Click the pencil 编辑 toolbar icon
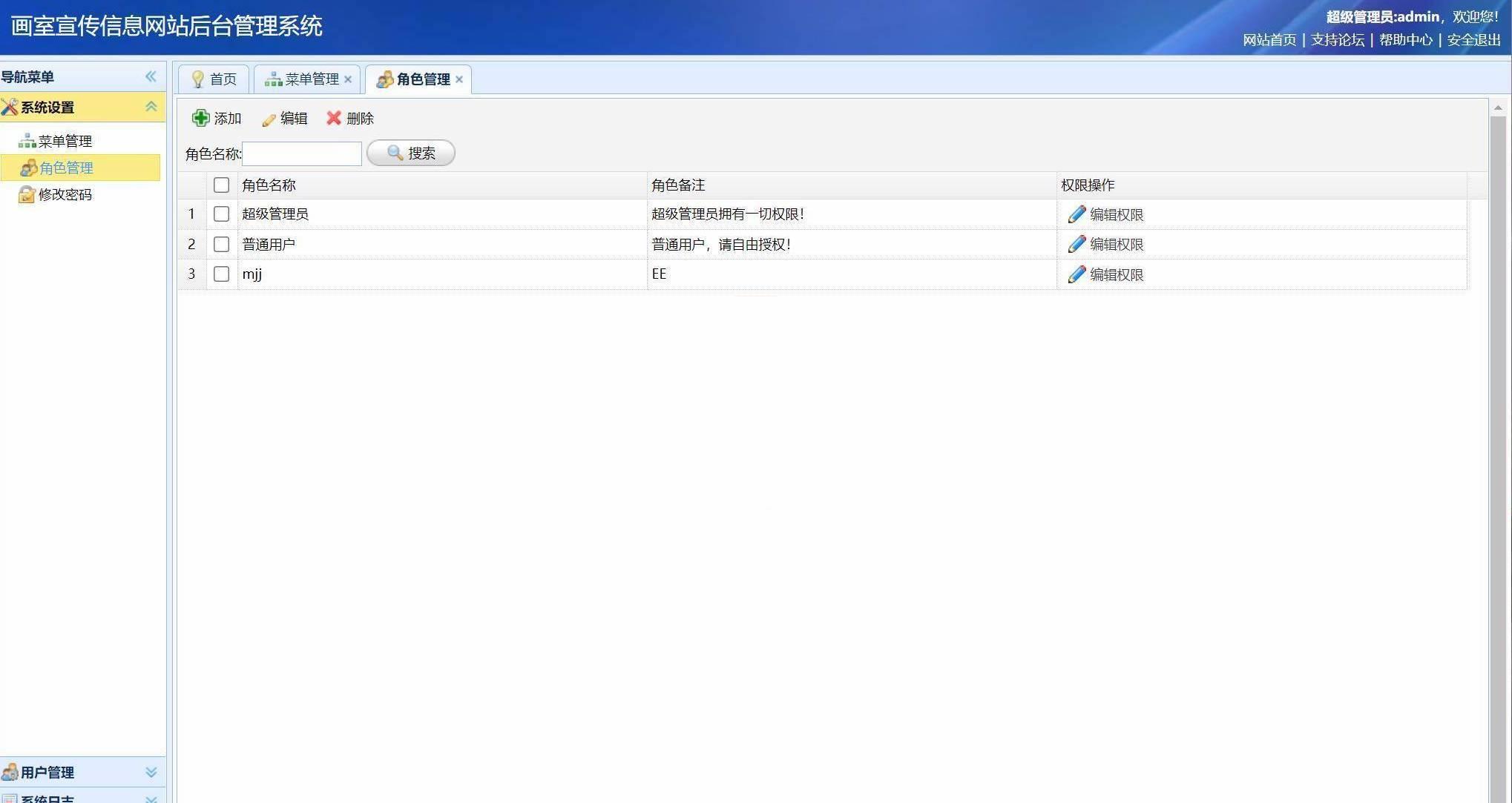The image size is (1512, 803). click(x=269, y=119)
